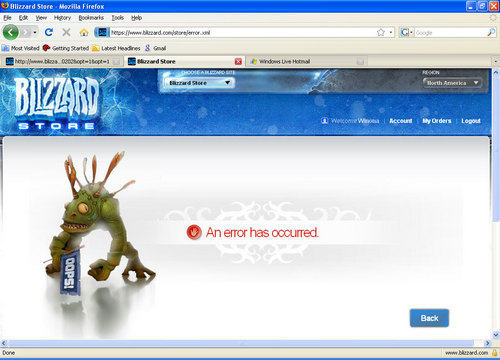Open the Most Visited bookmarks folder

click(x=21, y=48)
